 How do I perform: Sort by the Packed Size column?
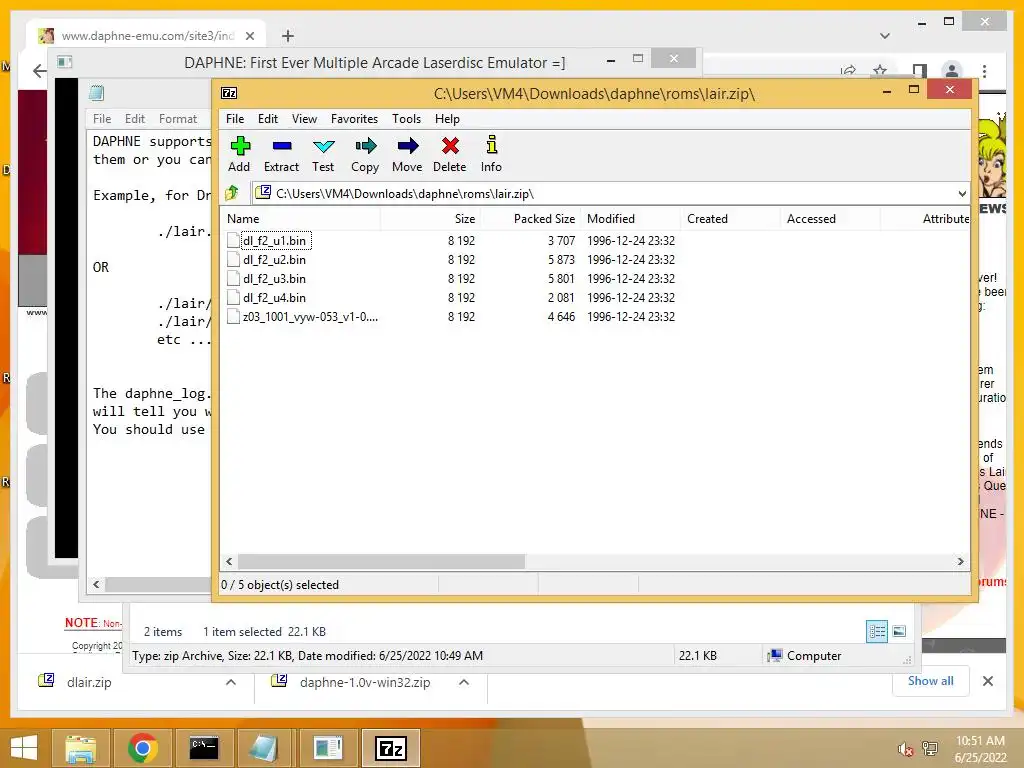[x=530, y=219]
